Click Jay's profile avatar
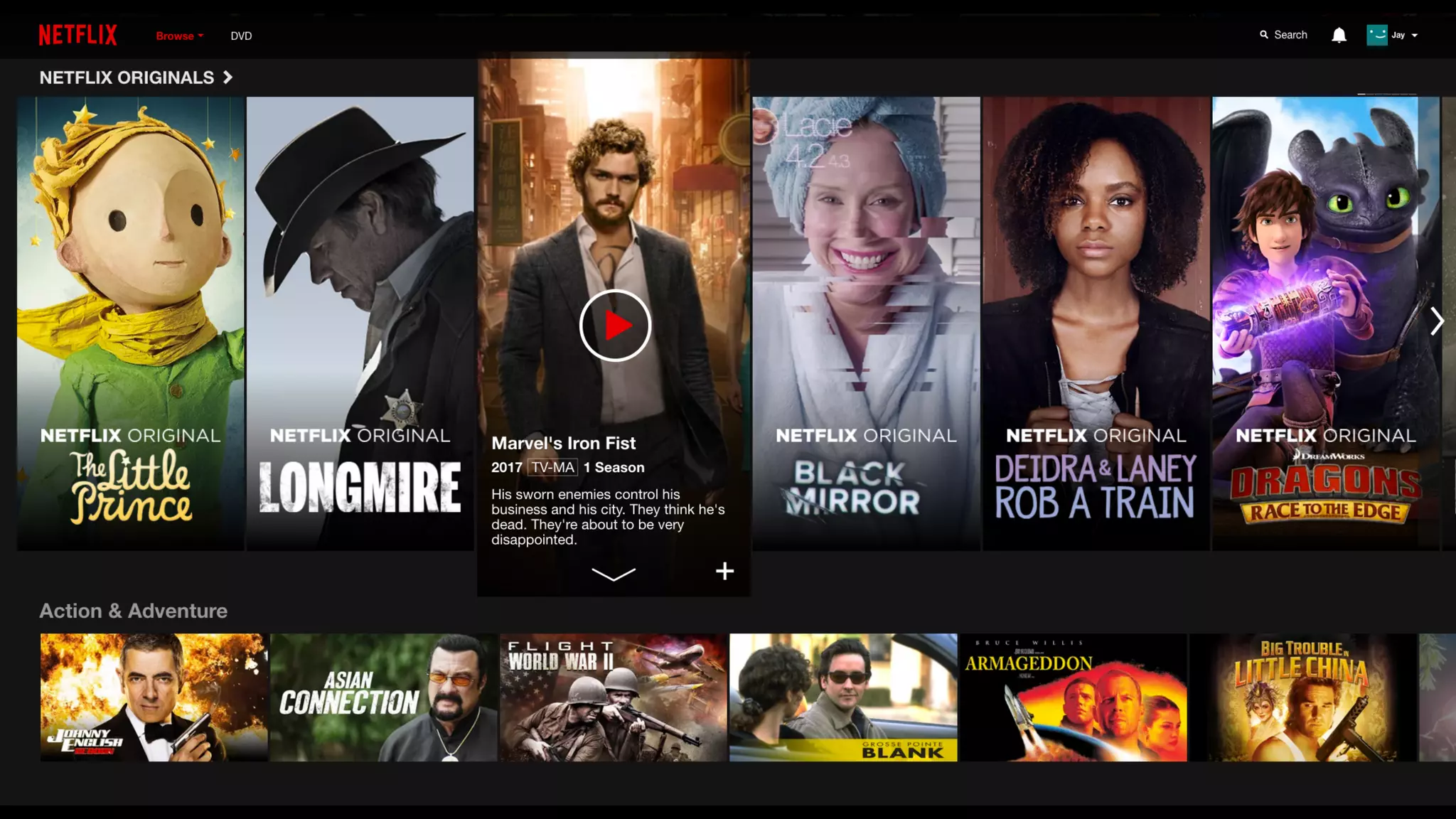 coord(1376,35)
